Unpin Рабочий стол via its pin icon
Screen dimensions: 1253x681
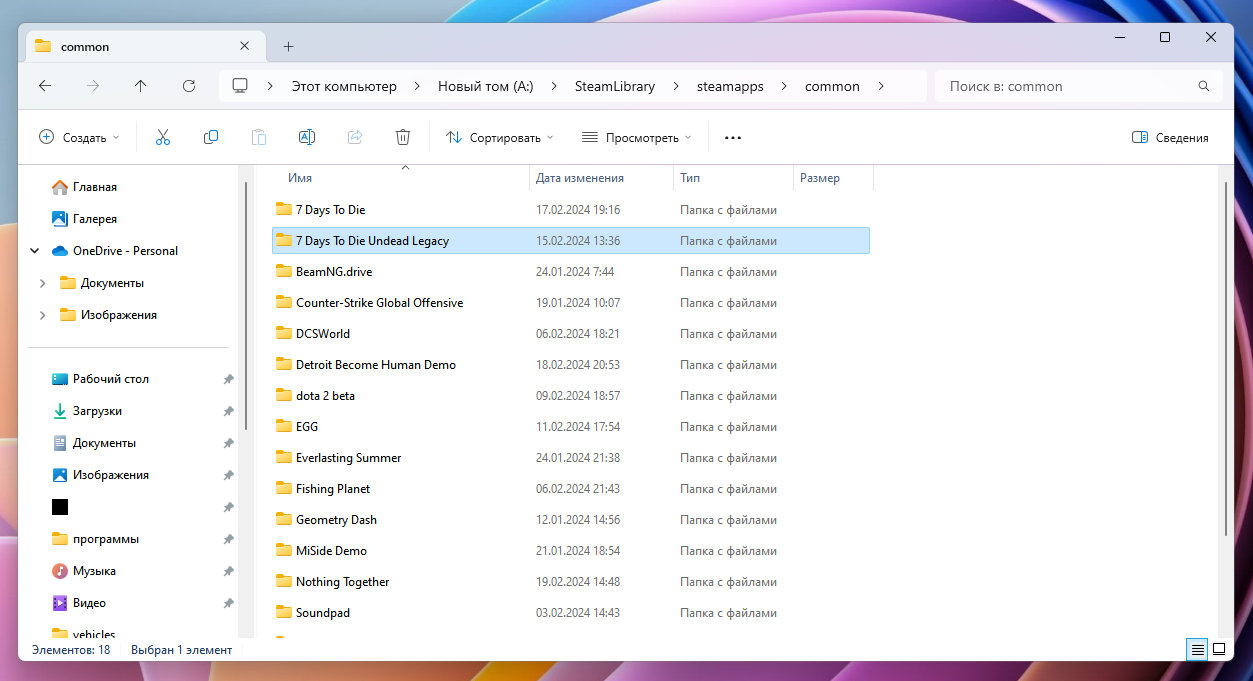[x=229, y=379]
